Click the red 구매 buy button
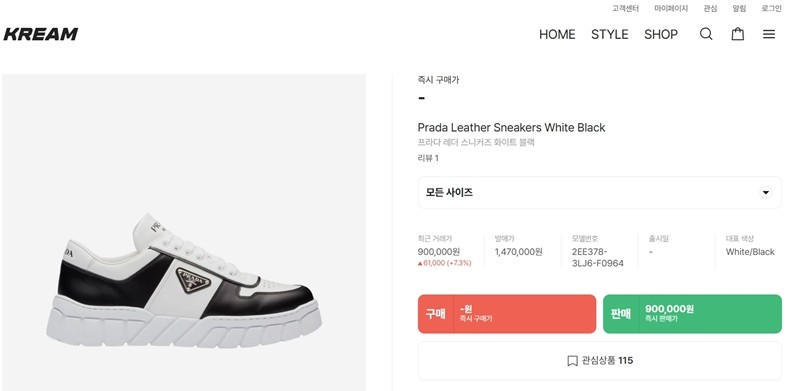This screenshot has height=391, width=800. 507,314
